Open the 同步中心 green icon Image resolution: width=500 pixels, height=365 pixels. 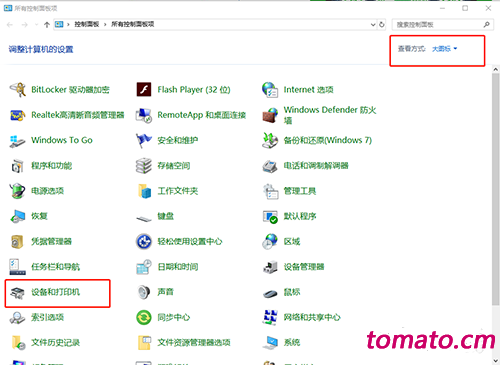(144, 317)
